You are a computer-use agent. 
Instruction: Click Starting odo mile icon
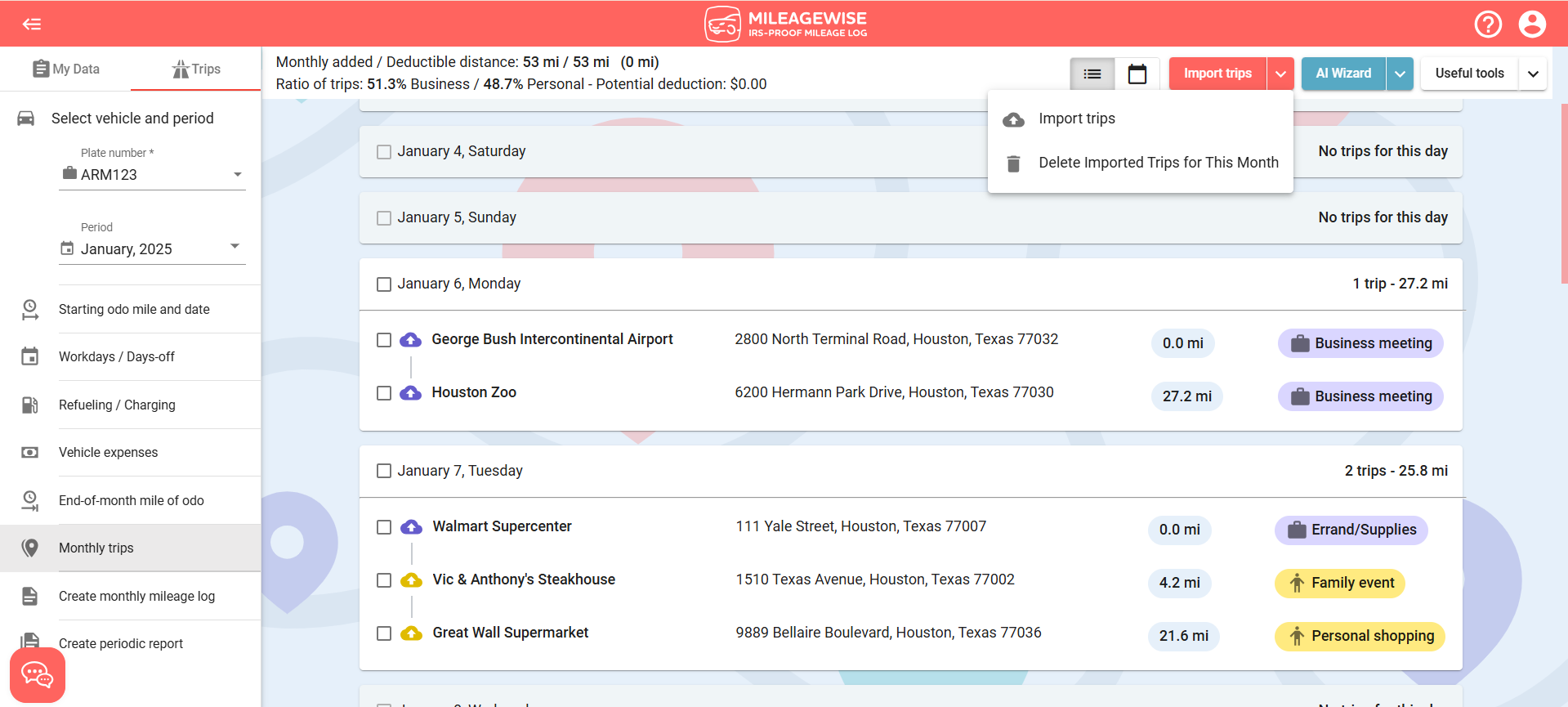coord(30,309)
